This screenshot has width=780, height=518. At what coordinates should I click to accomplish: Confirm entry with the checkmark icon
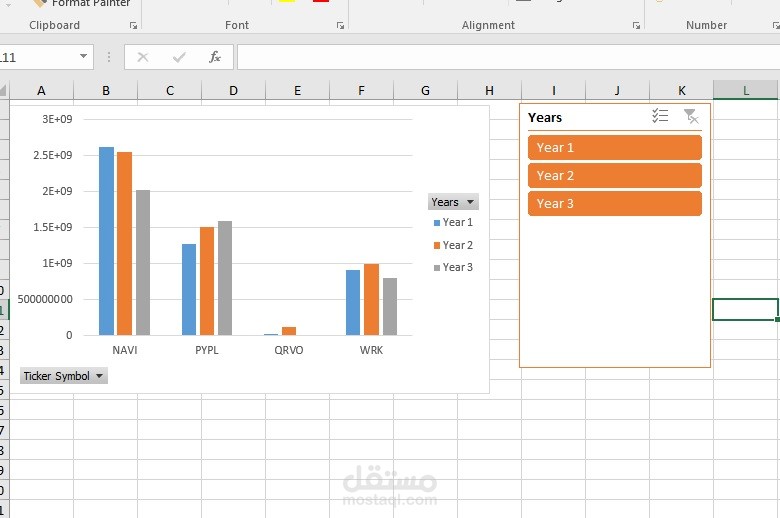(x=179, y=57)
